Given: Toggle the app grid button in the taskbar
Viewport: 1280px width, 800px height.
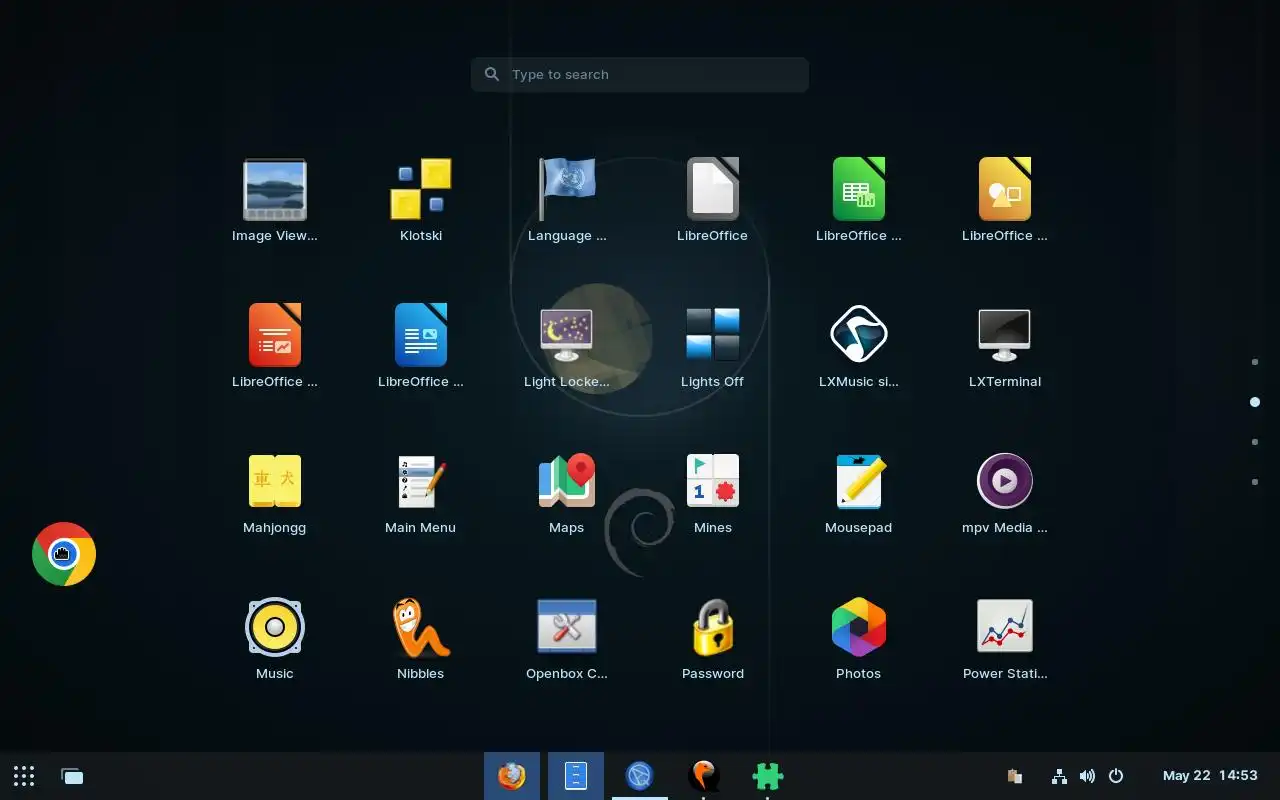Looking at the screenshot, I should [x=24, y=776].
